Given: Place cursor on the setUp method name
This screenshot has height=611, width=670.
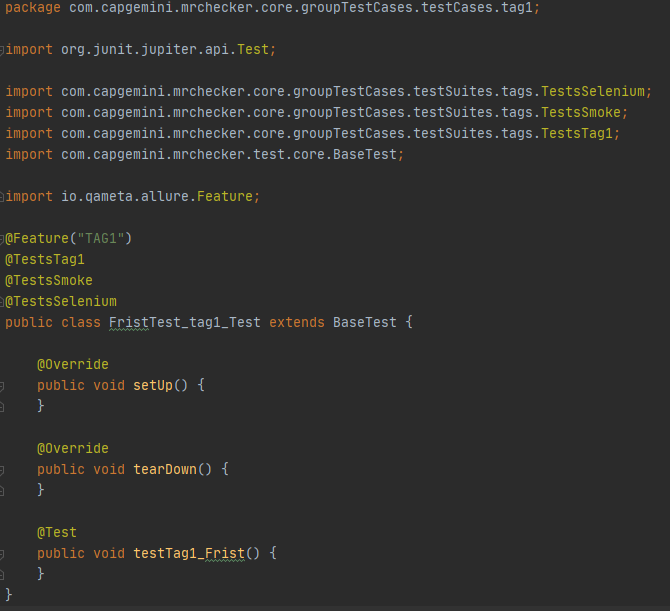Looking at the screenshot, I should point(153,385).
